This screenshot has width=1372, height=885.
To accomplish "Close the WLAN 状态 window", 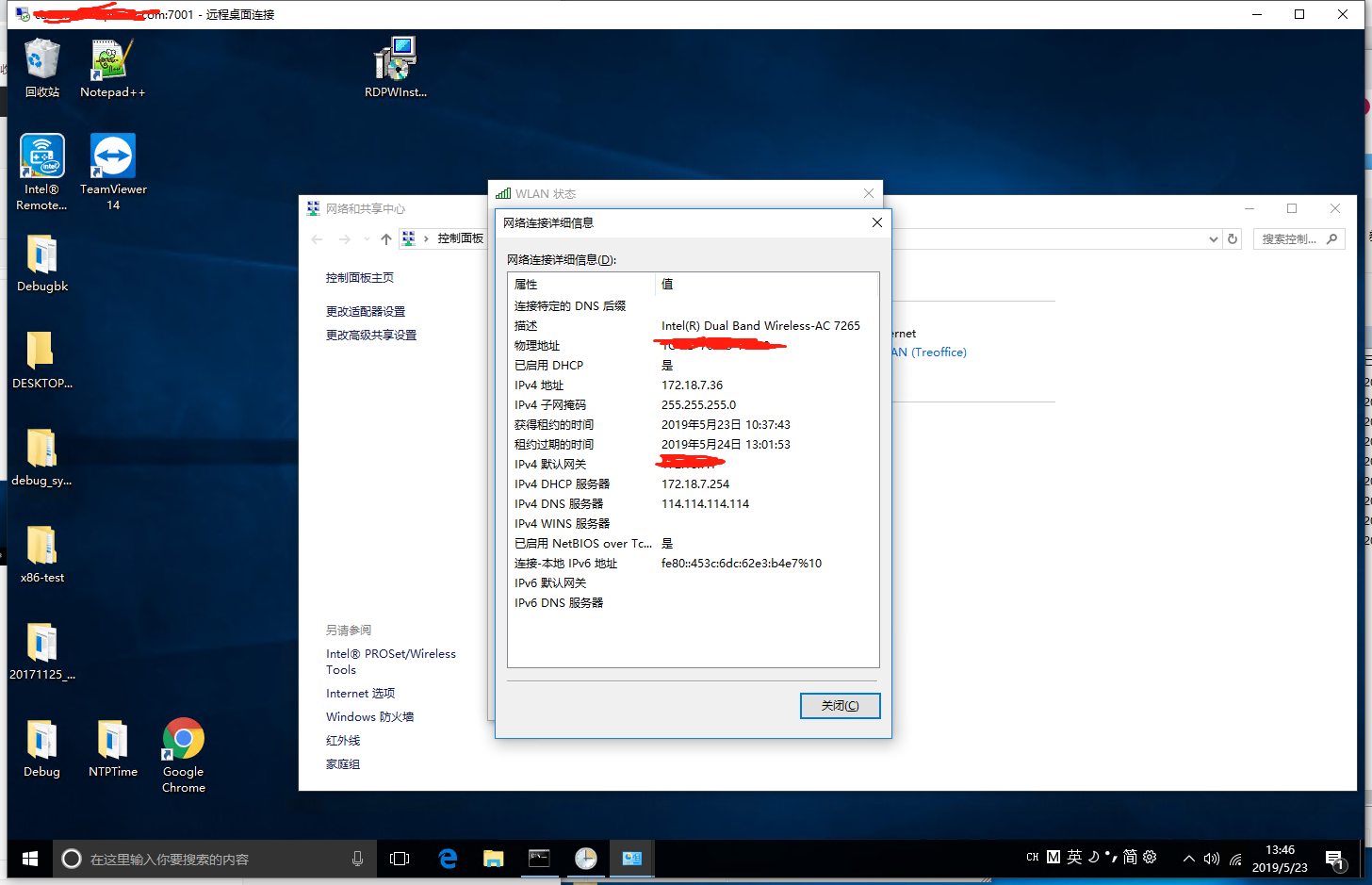I will point(868,193).
